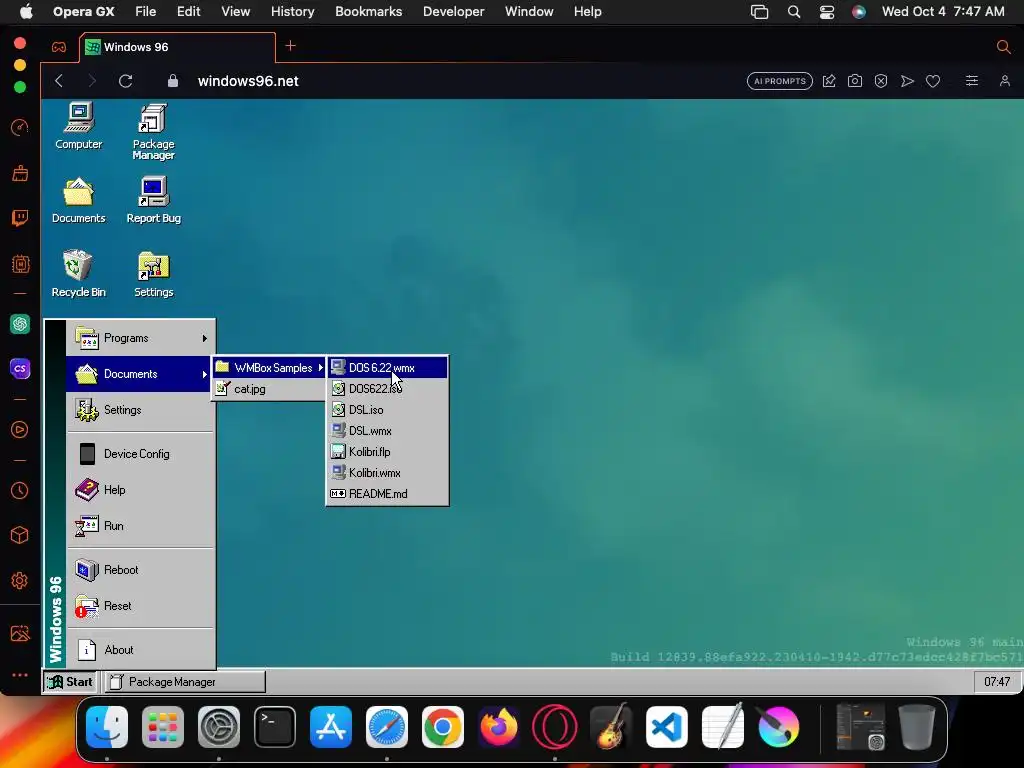Expand the Programs submenu in Start menu

click(140, 338)
